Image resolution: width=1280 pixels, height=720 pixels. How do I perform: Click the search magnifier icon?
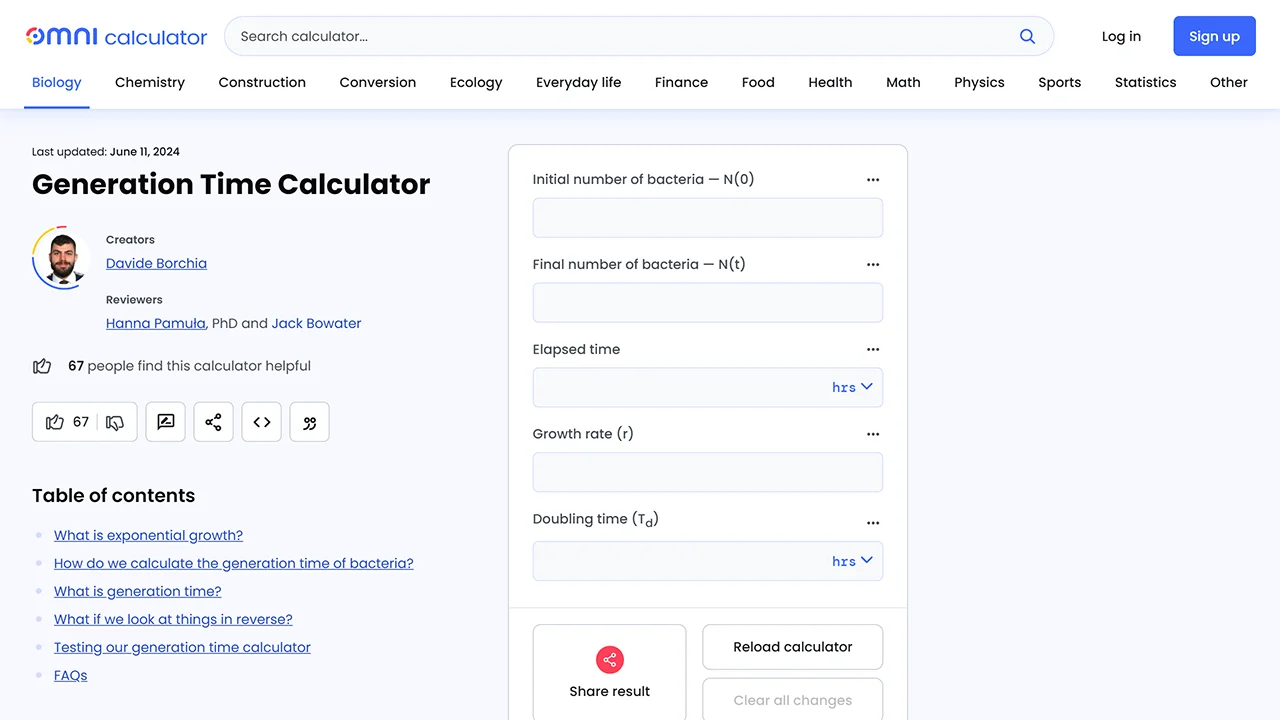pos(1027,35)
